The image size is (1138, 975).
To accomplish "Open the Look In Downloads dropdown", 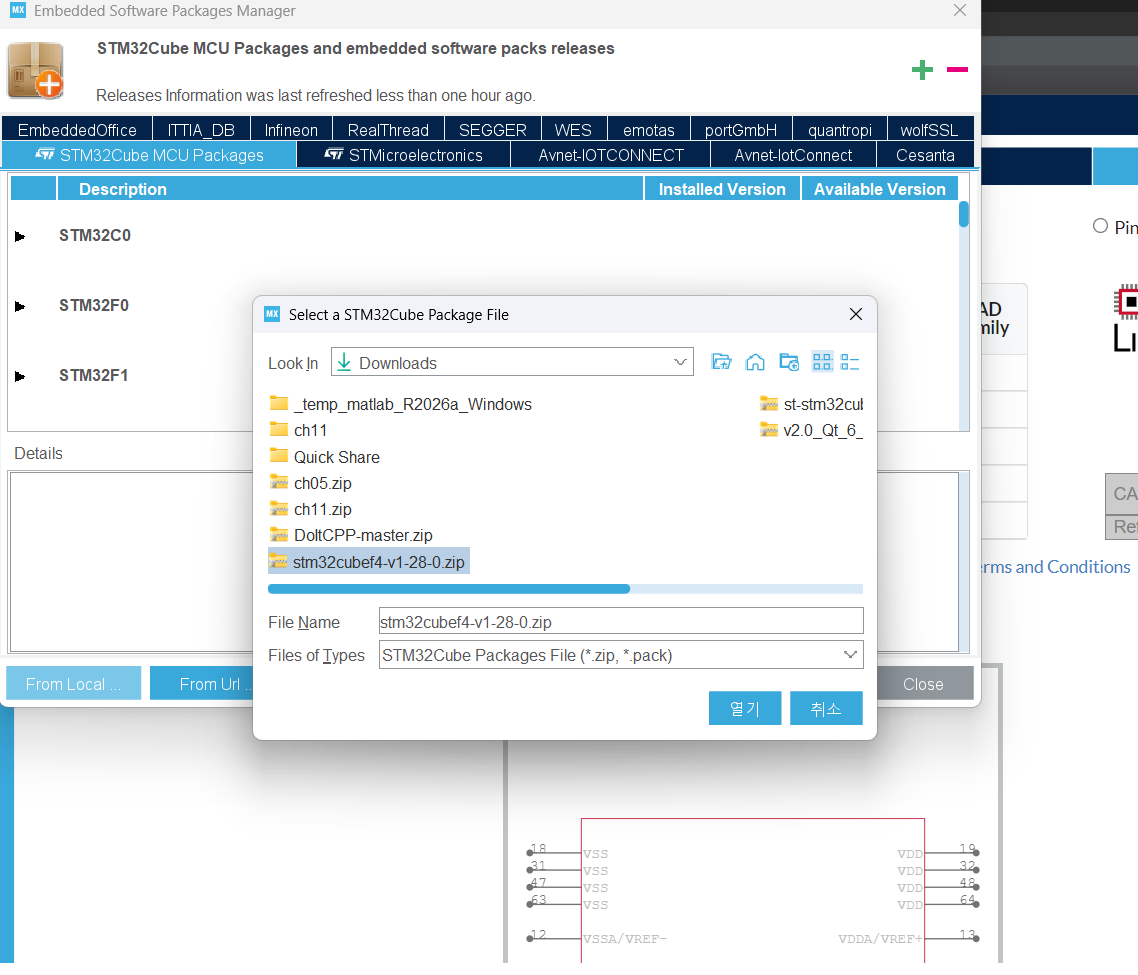I will tap(512, 362).
